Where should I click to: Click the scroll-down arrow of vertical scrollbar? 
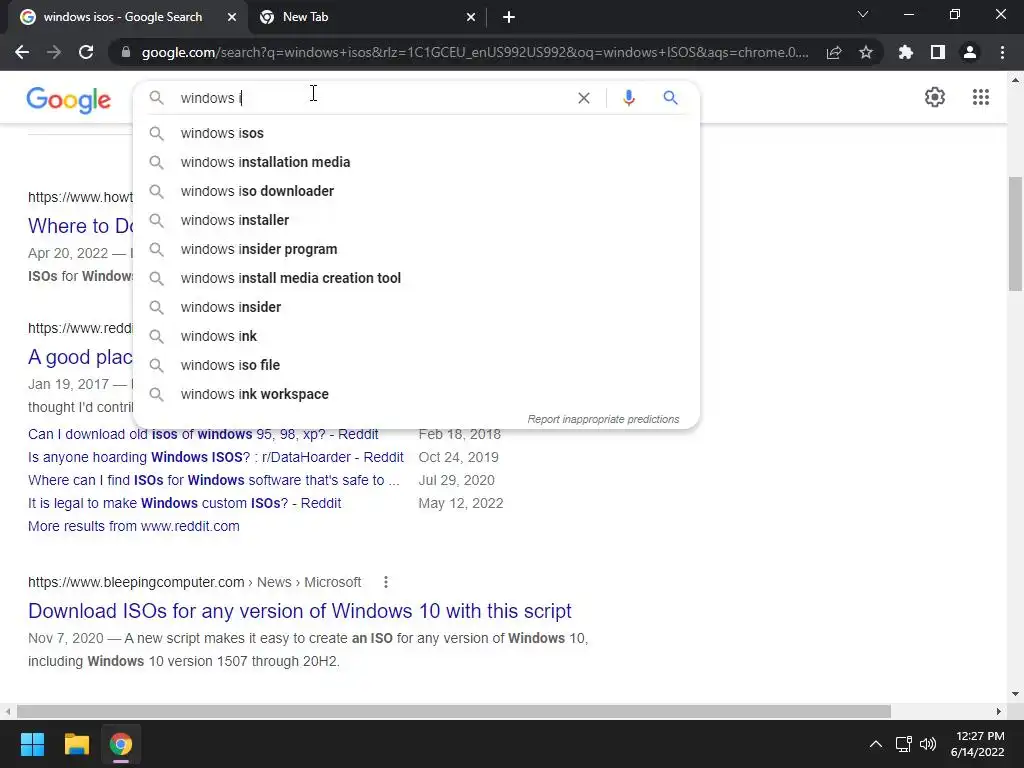click(x=1015, y=694)
